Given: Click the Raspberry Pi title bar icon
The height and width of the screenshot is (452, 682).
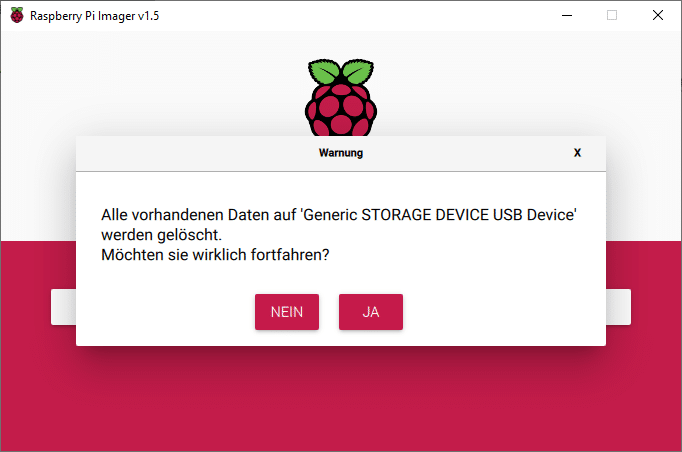Looking at the screenshot, I should (17, 15).
